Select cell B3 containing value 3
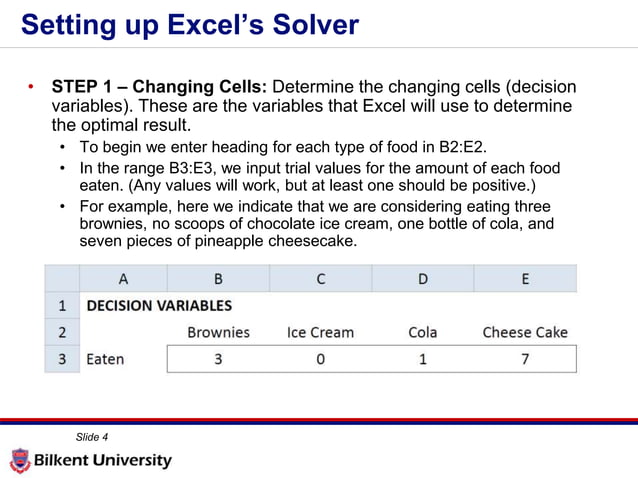This screenshot has width=638, height=478. (218, 359)
